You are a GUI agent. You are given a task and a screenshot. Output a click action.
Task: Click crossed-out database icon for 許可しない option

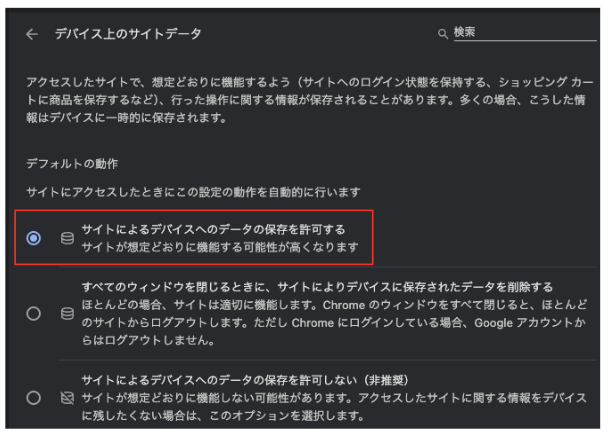tap(67, 398)
